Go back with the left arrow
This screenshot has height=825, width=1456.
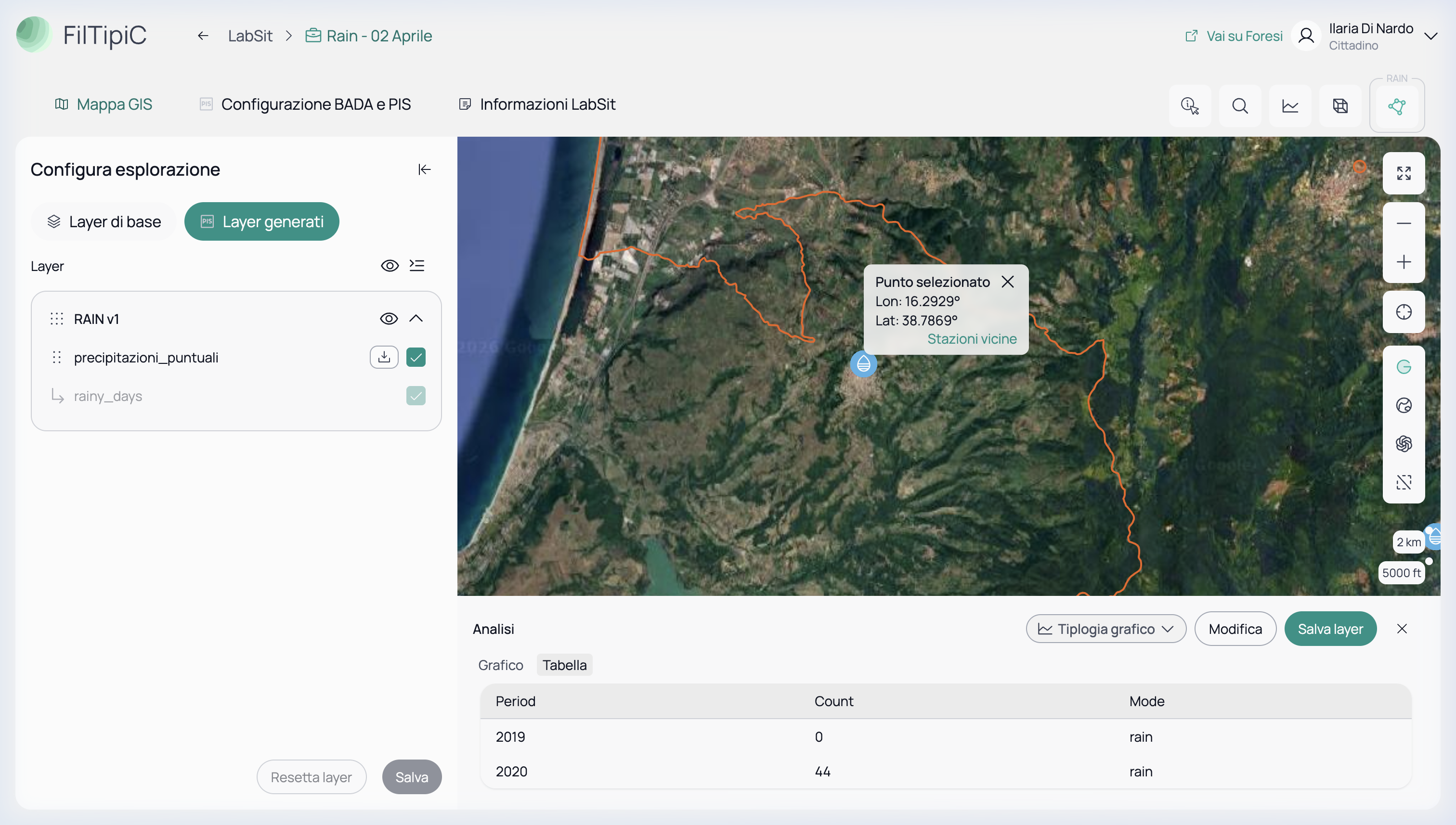[x=203, y=36]
